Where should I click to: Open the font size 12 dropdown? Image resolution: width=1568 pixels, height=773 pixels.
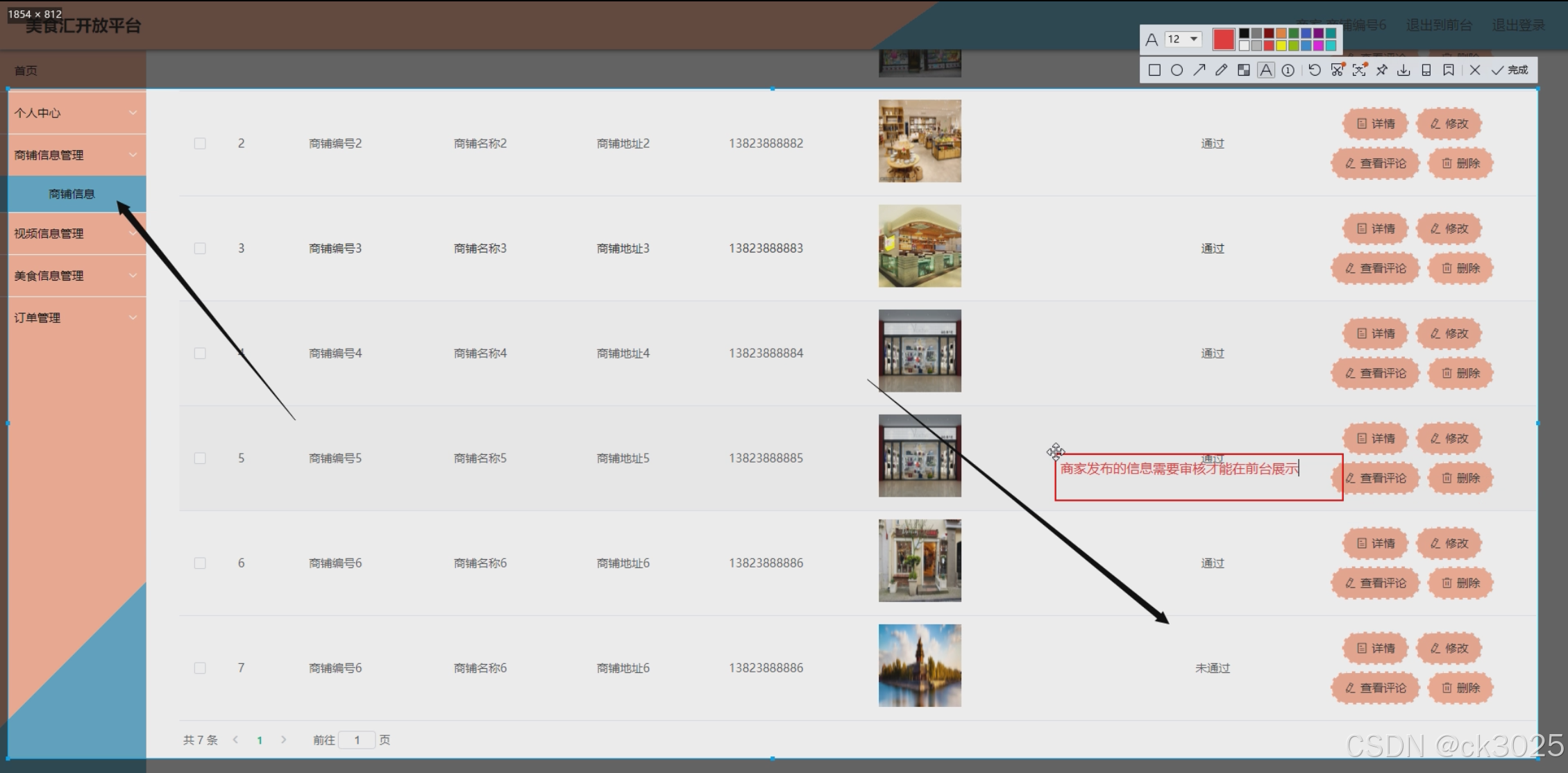(1183, 39)
